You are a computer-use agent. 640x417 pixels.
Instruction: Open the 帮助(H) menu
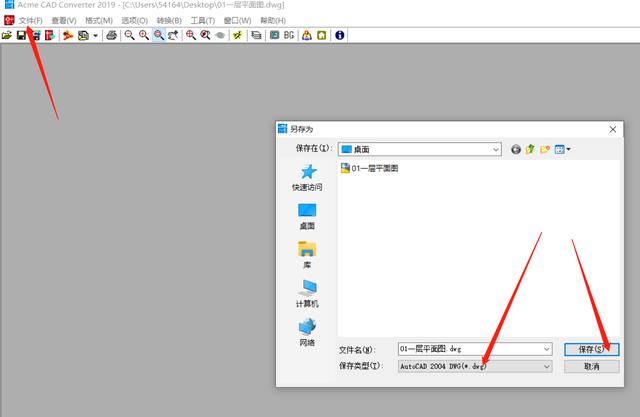(x=273, y=20)
